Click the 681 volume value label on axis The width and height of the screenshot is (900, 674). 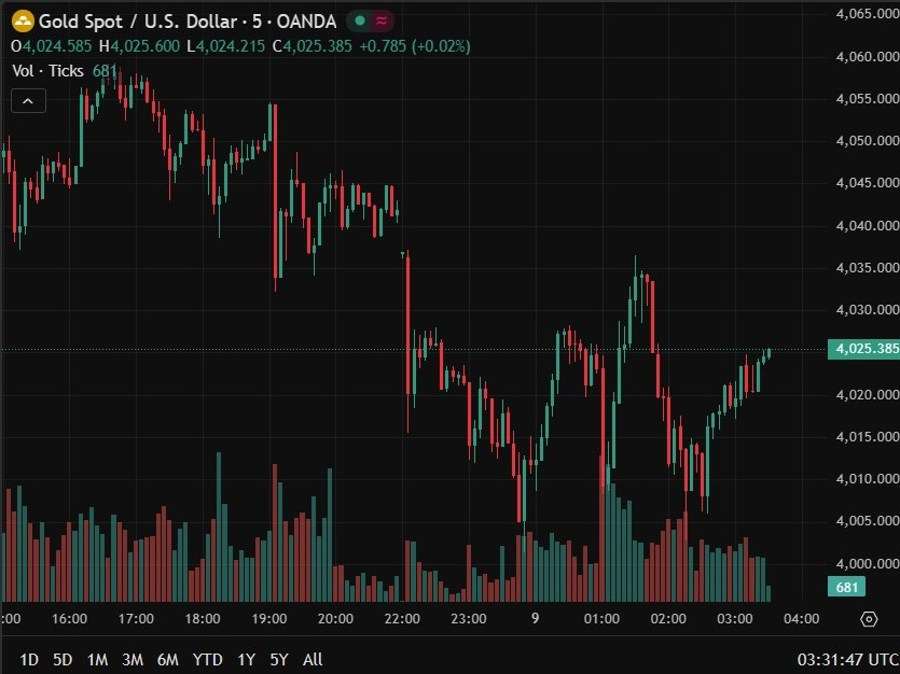pyautogui.click(x=846, y=587)
